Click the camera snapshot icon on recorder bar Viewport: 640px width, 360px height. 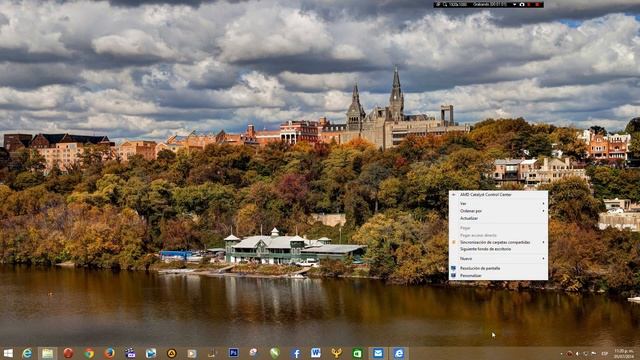coord(522,4)
